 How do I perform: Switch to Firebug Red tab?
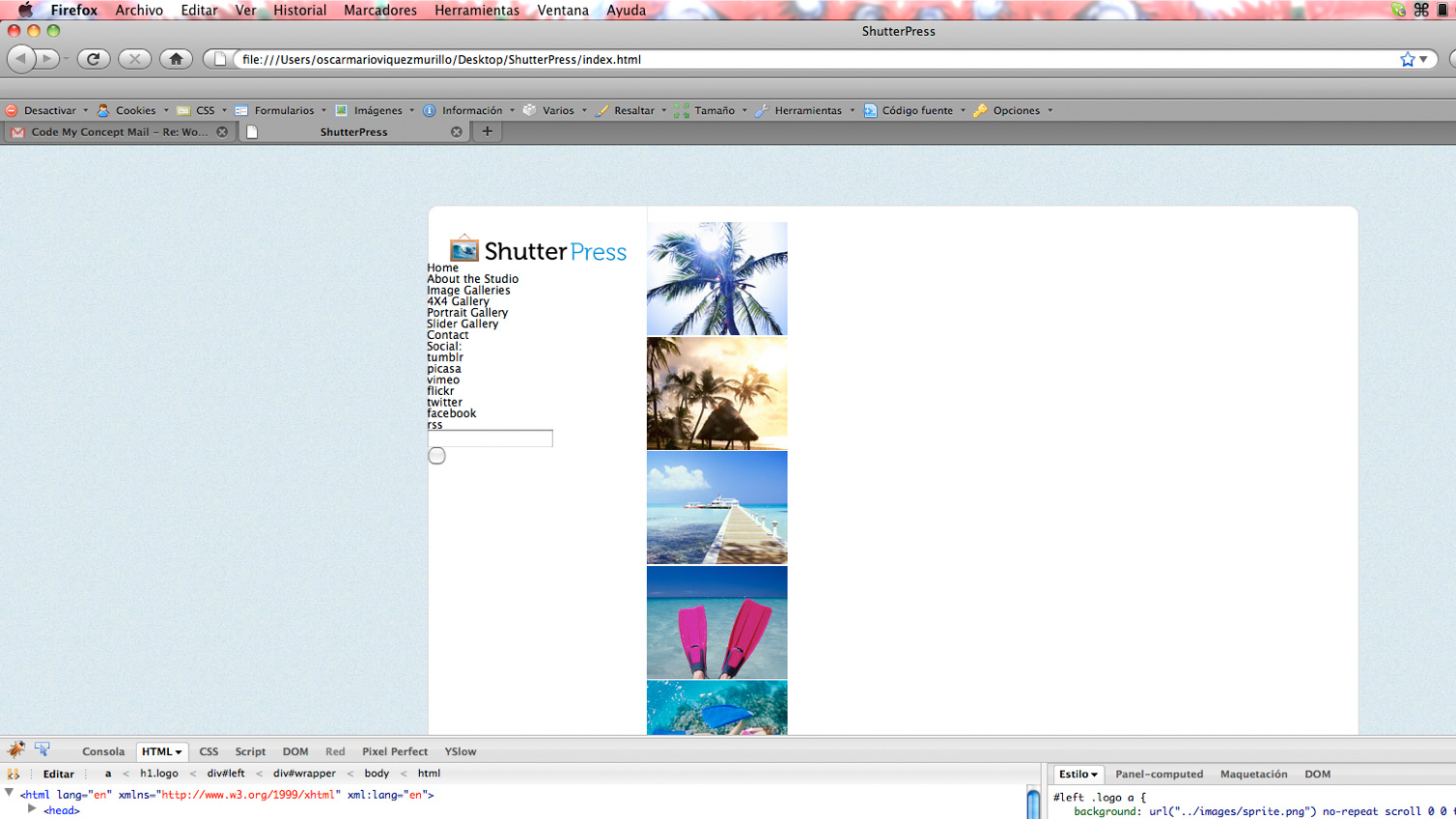tap(335, 751)
